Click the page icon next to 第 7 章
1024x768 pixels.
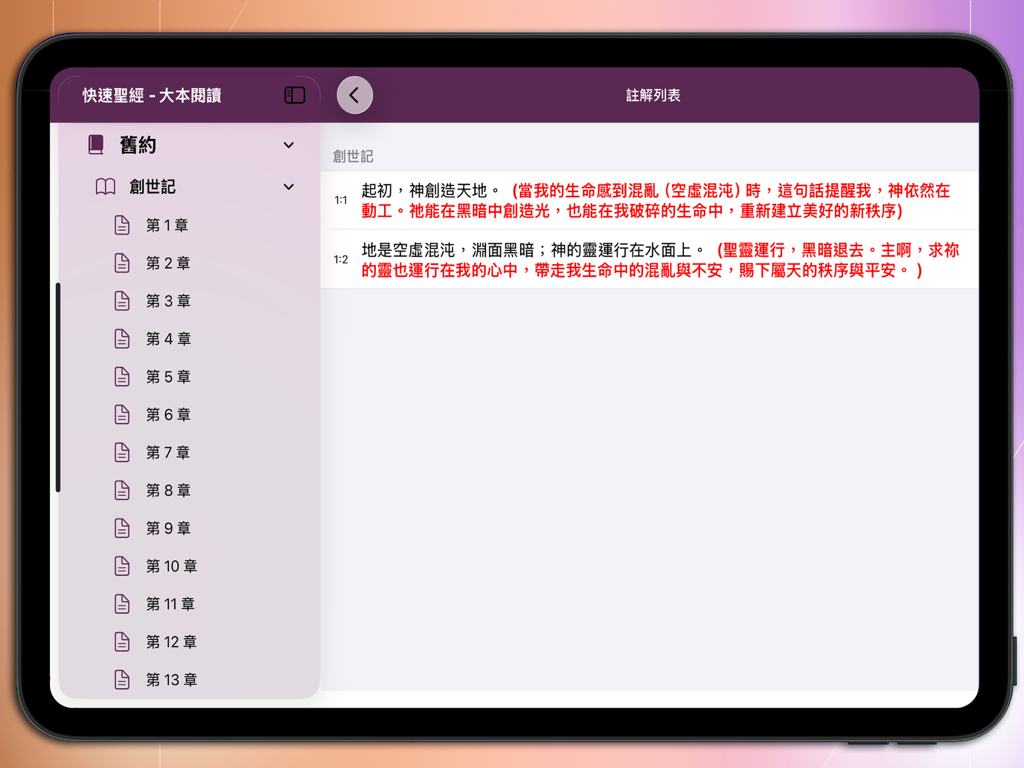tap(124, 453)
